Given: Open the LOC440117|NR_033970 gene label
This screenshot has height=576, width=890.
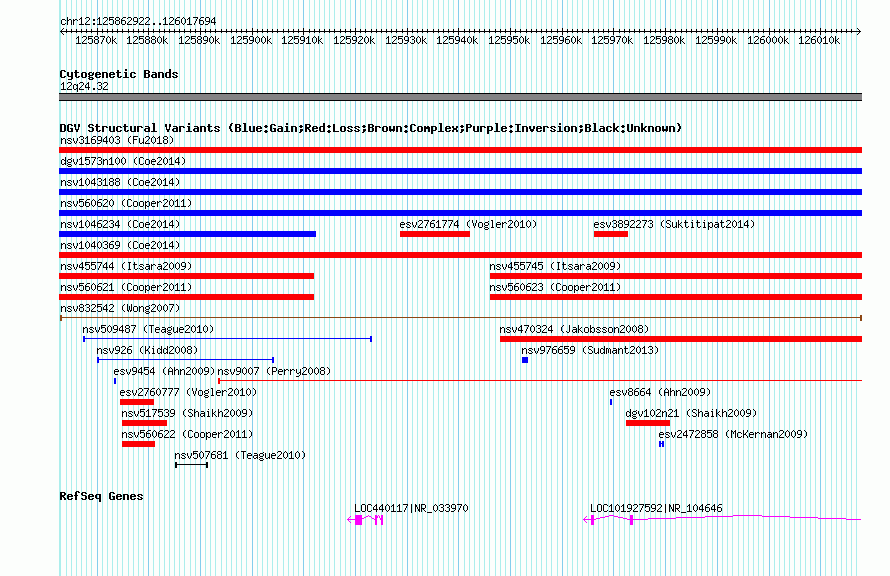Looking at the screenshot, I should (412, 508).
